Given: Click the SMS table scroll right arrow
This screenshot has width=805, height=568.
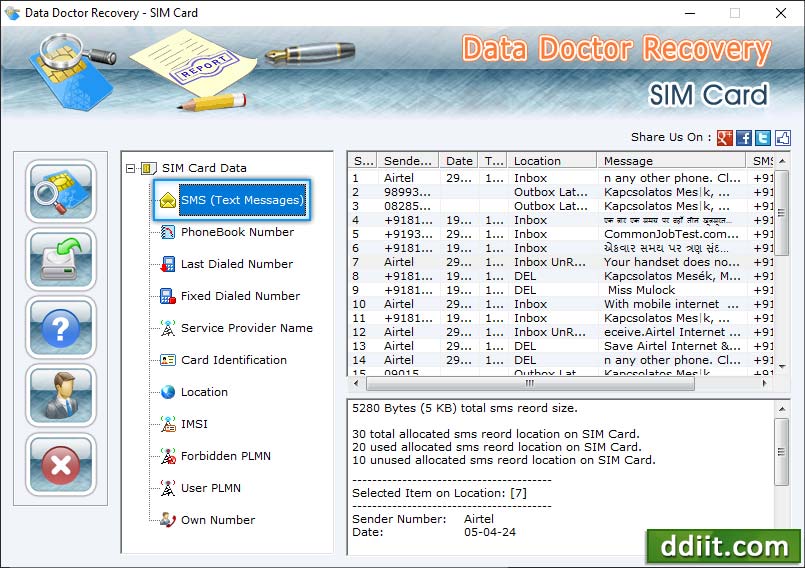Looking at the screenshot, I should 764,383.
